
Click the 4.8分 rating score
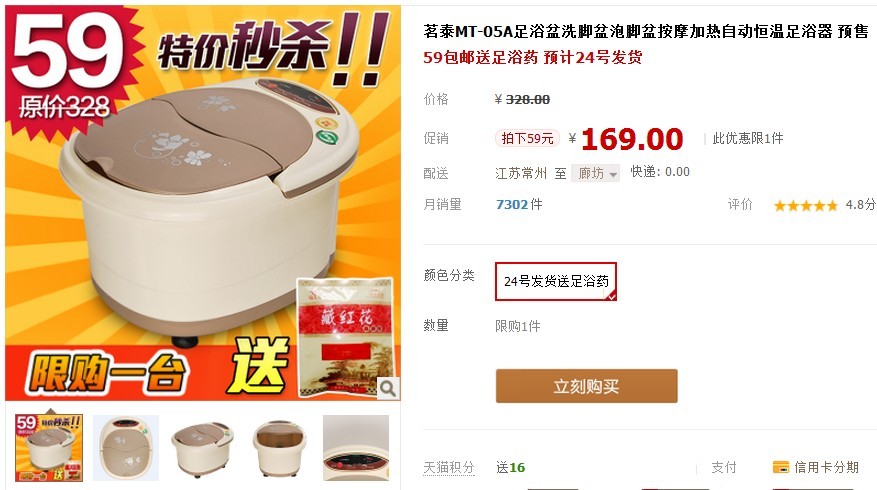tap(860, 205)
